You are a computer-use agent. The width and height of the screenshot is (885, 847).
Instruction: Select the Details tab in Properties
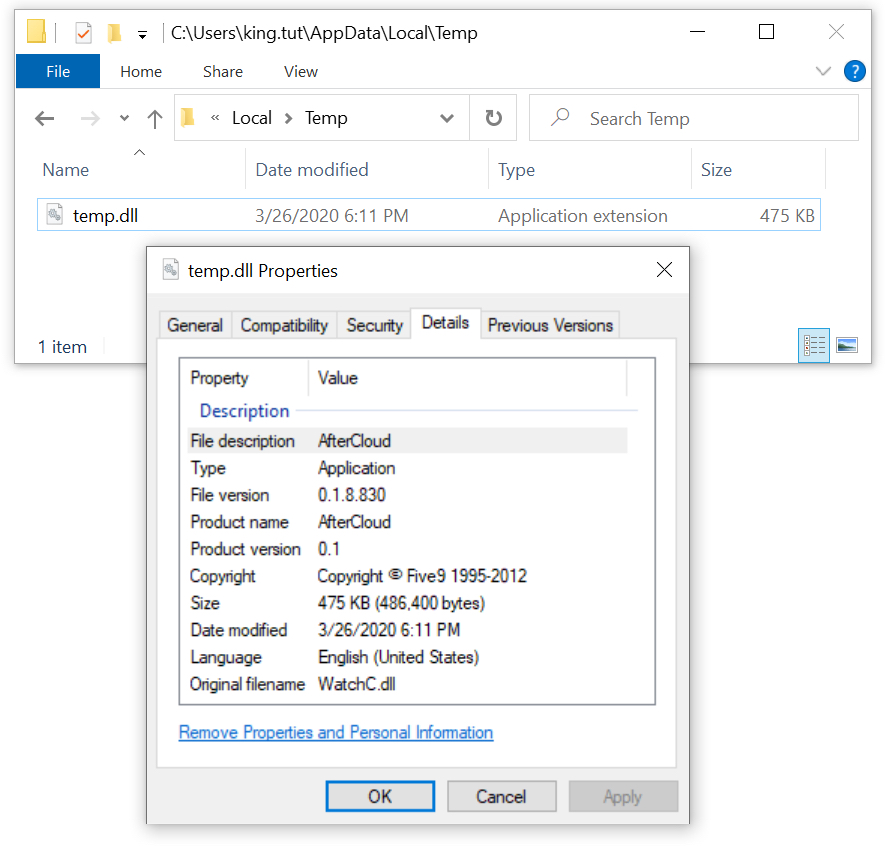coord(445,323)
